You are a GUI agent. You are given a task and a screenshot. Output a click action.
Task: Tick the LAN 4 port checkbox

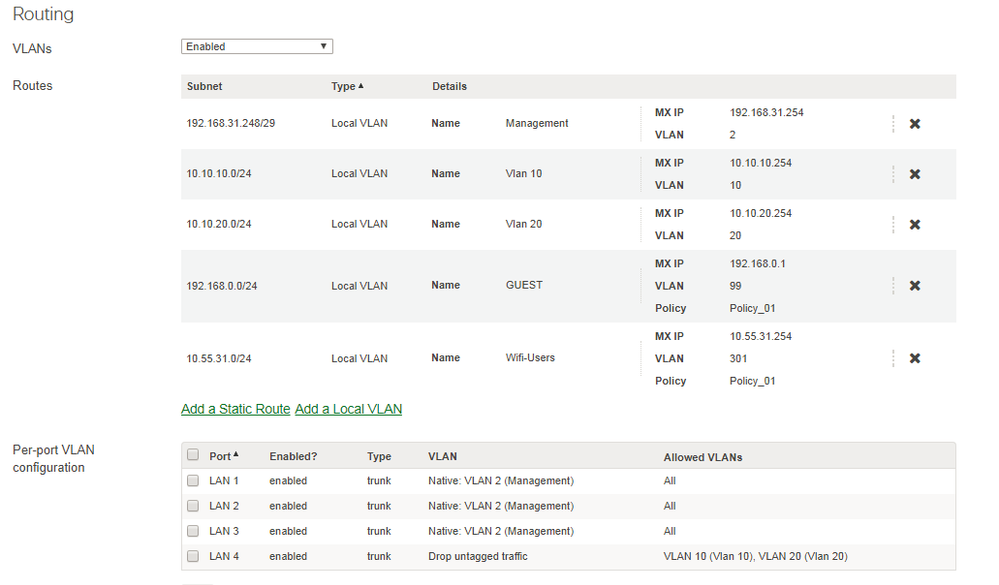[x=193, y=556]
